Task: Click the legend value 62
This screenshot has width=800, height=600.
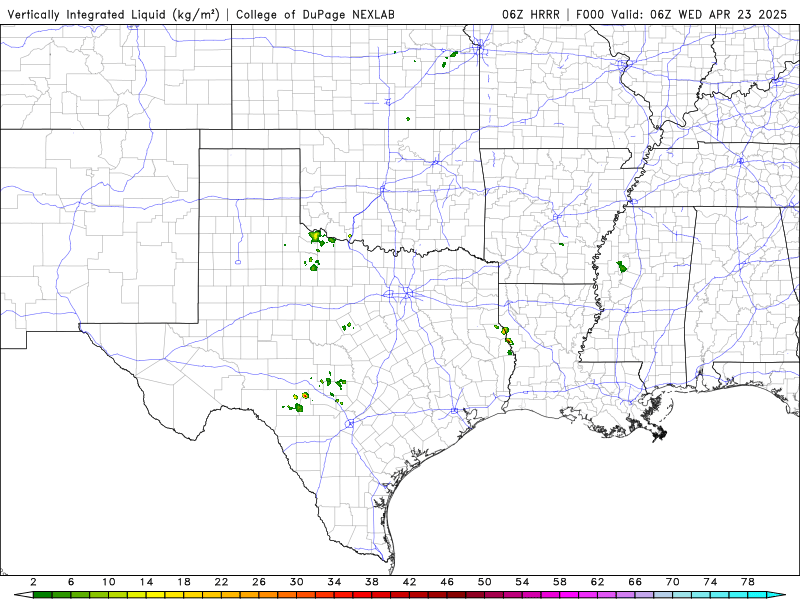Action: click(x=597, y=582)
